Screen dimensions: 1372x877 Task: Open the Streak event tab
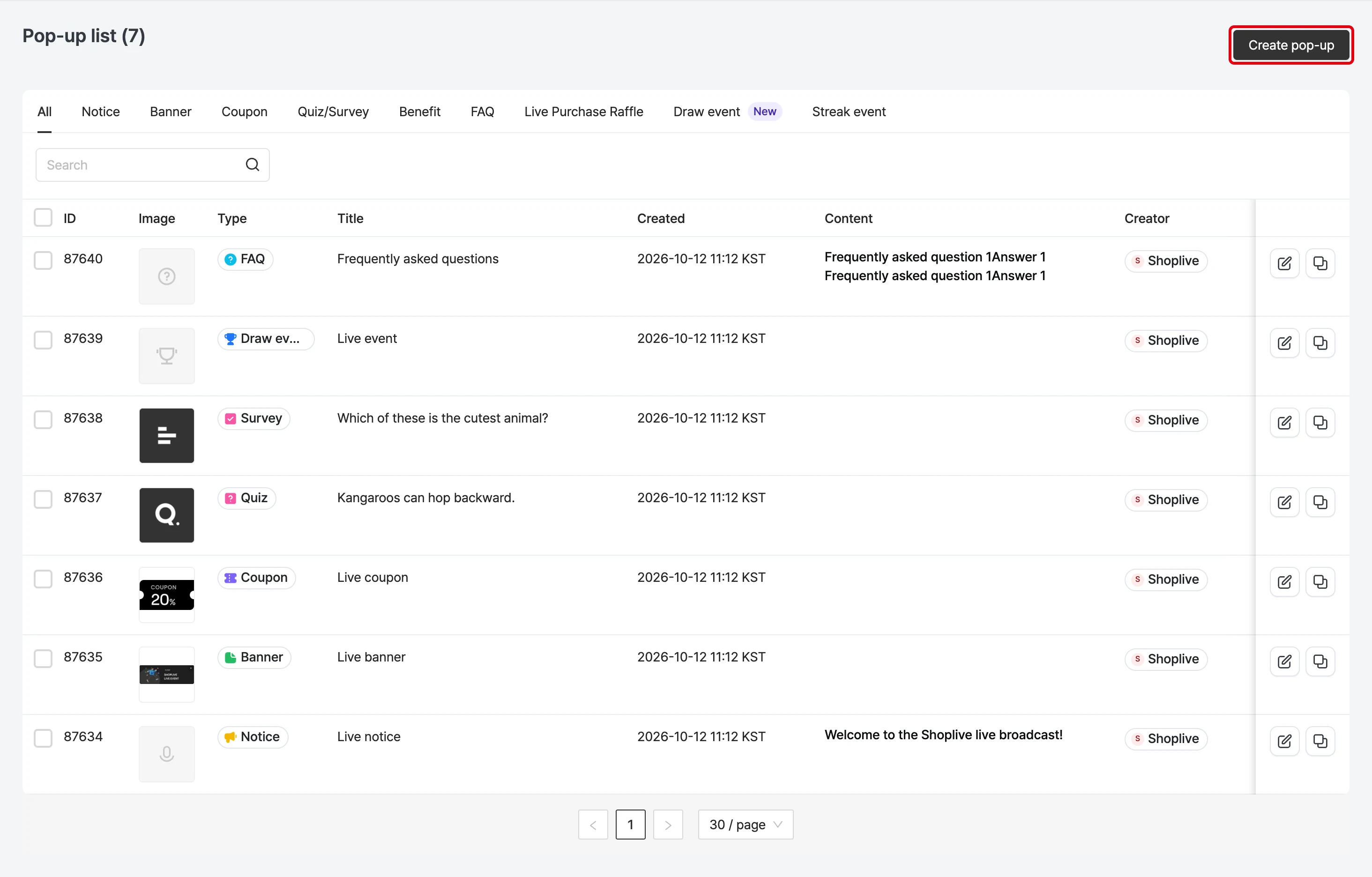(x=849, y=111)
